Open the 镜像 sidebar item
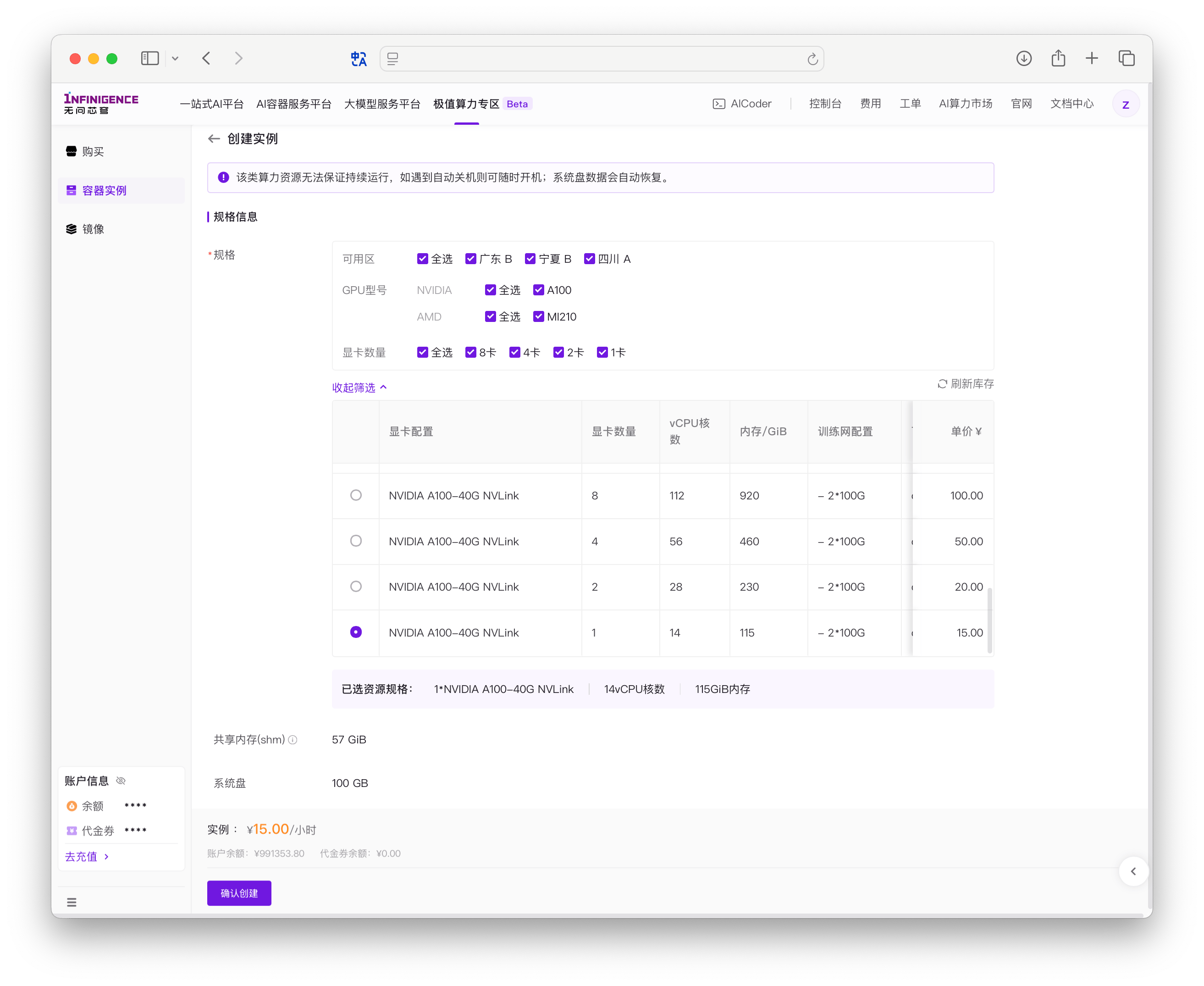The image size is (1204, 986). (121, 229)
